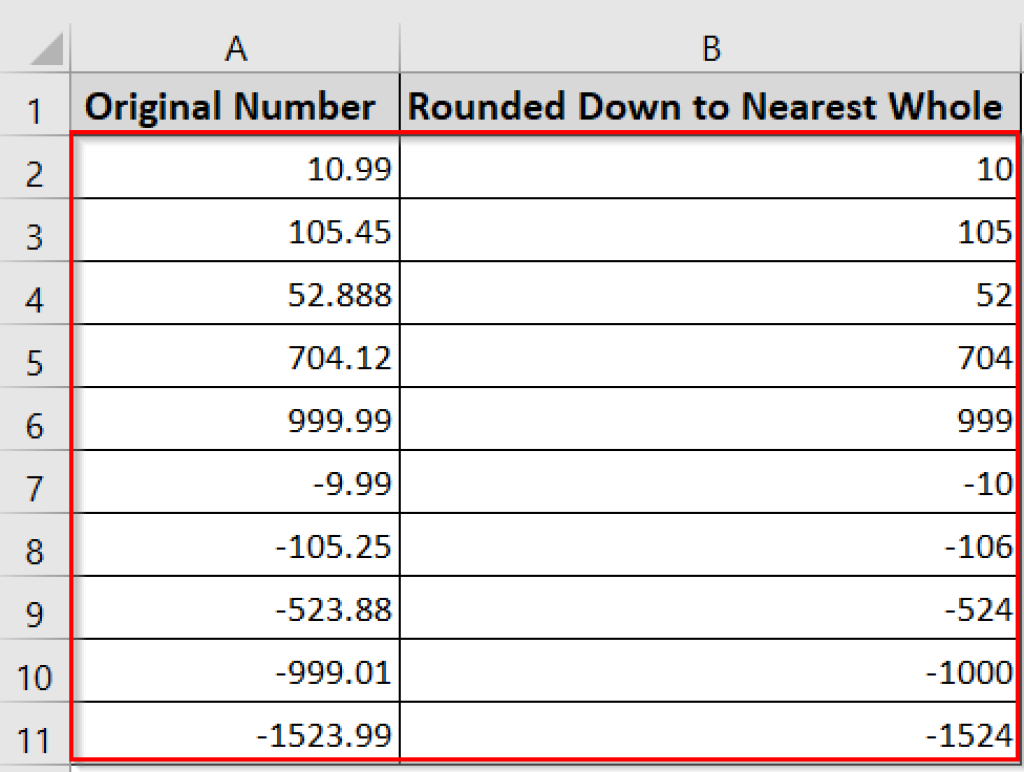Click the Rounded Down to Nearest Whole header cell
Image resolution: width=1024 pixels, height=772 pixels.
coord(711,105)
